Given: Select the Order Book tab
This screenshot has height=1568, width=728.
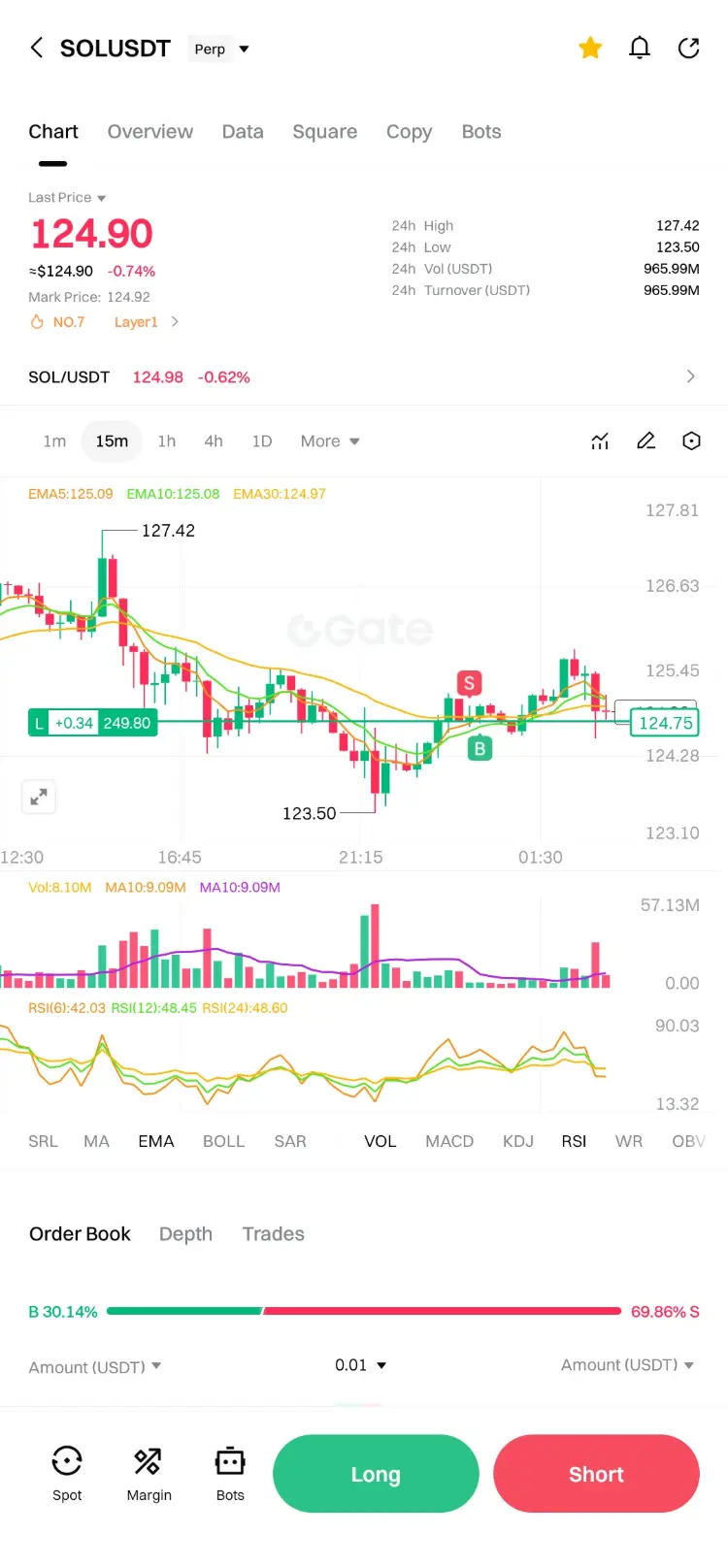Looking at the screenshot, I should coord(80,1234).
